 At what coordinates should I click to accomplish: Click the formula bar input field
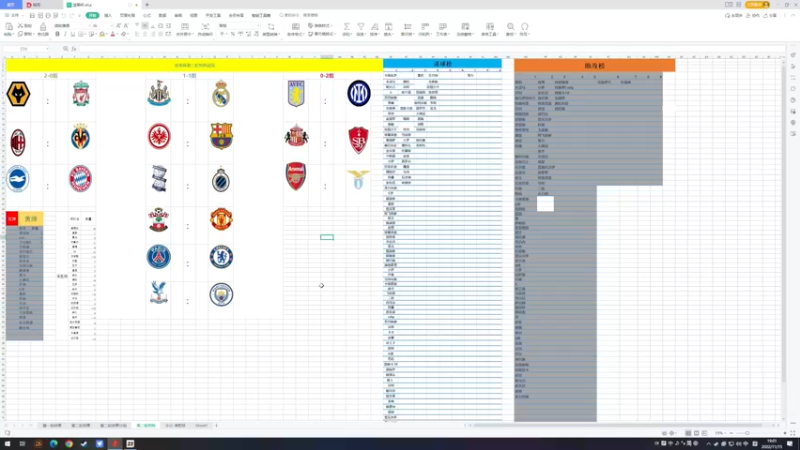431,48
